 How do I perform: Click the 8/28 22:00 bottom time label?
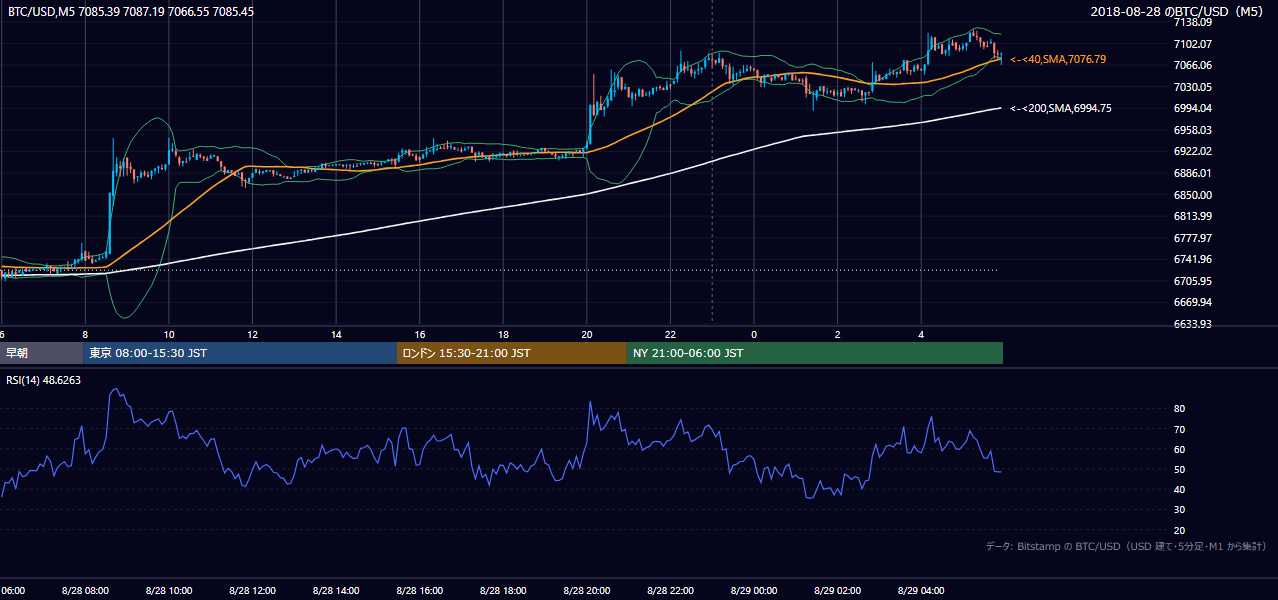[670, 590]
